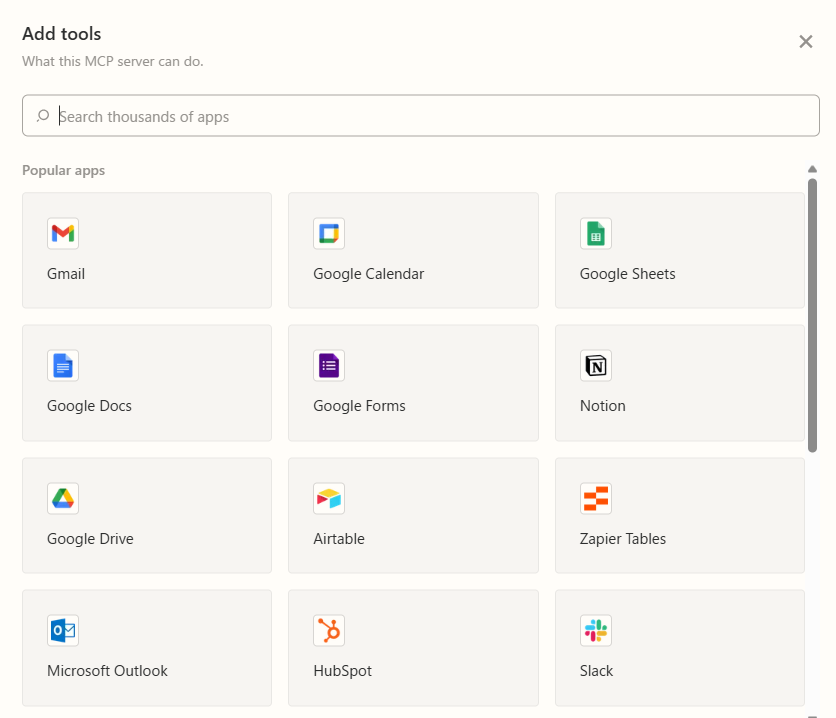Select the Slack label
This screenshot has width=836, height=718.
(x=596, y=671)
